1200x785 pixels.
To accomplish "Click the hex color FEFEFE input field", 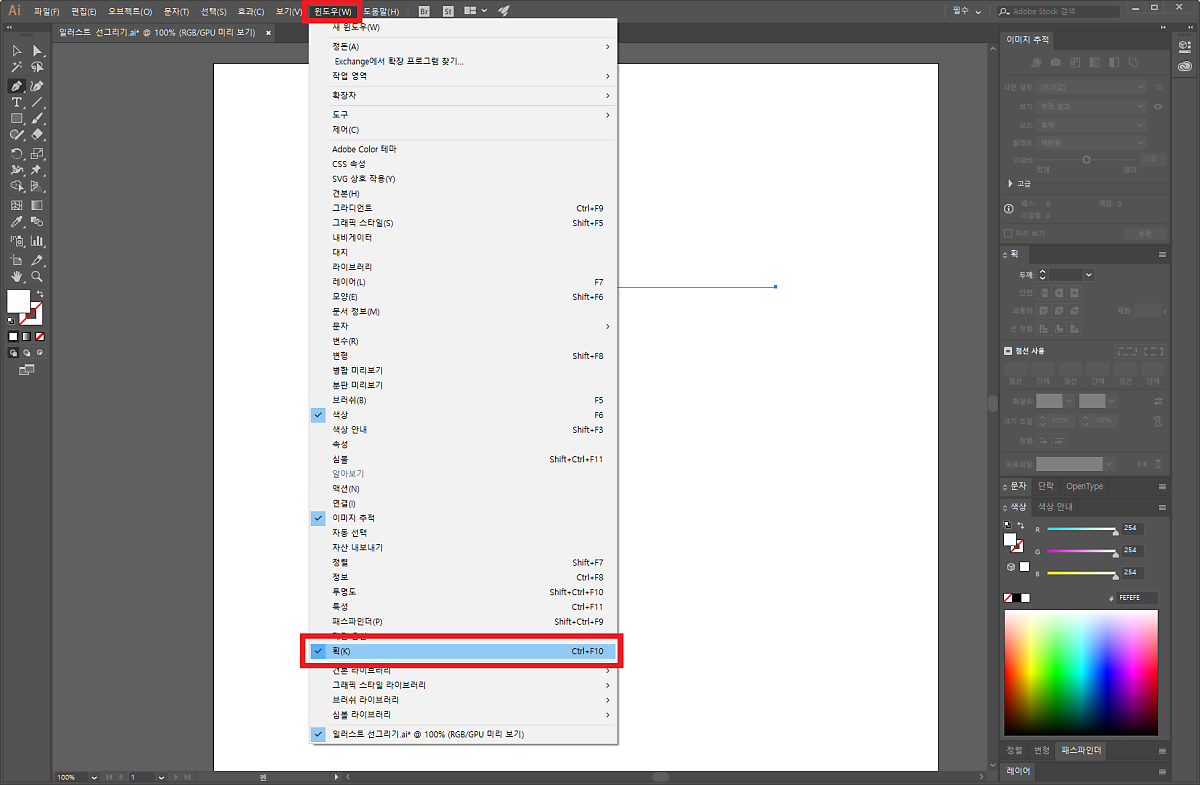I will 1137,598.
